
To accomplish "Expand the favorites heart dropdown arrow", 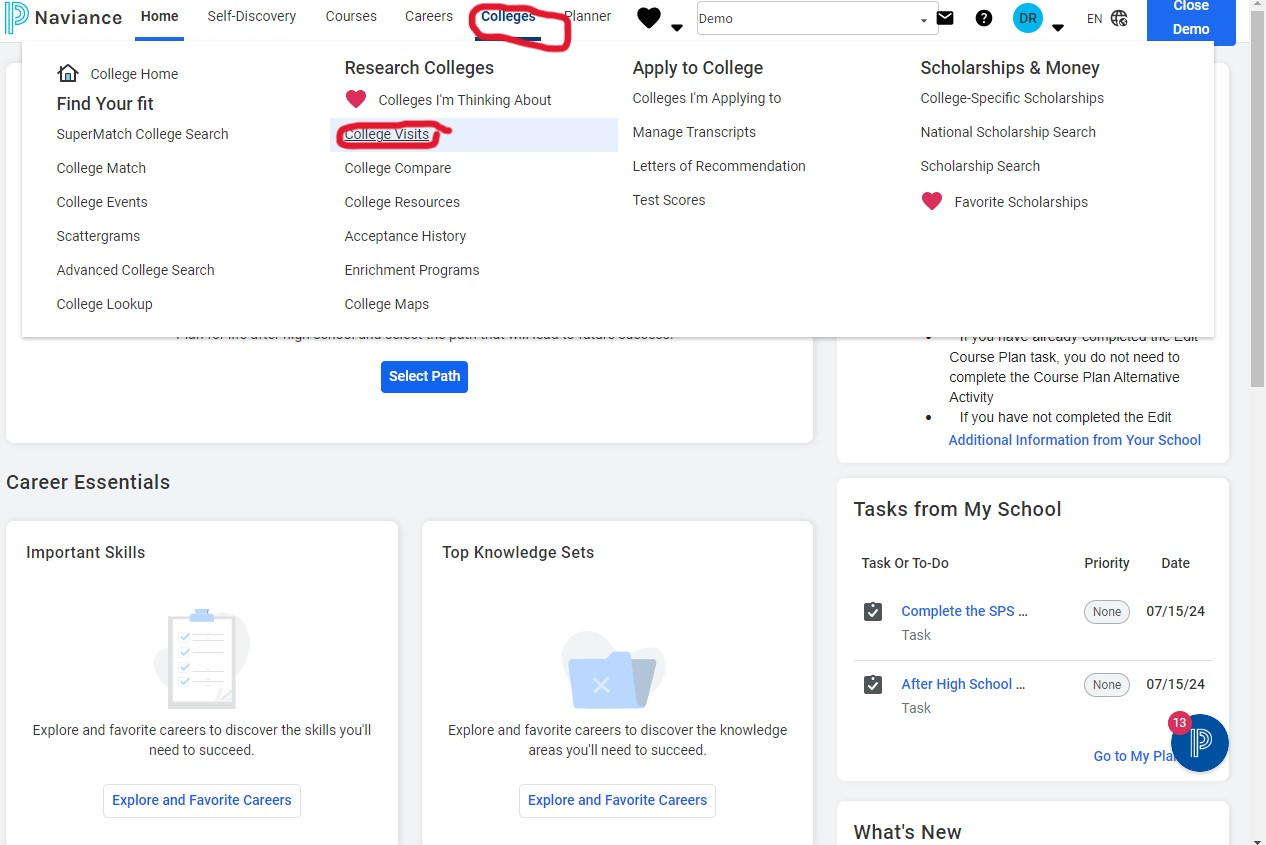I will [x=677, y=27].
